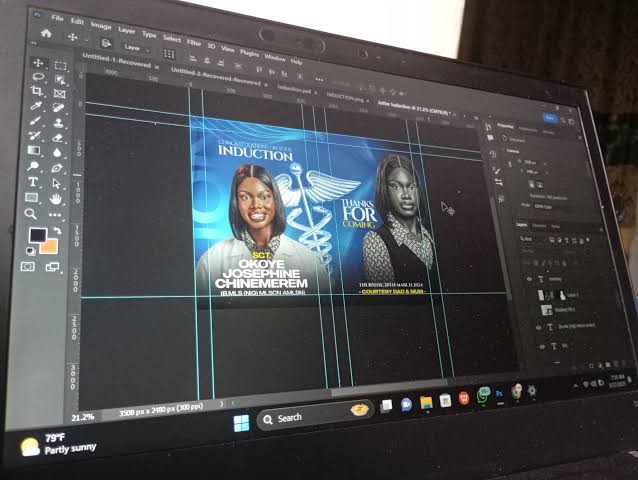
Task: Switch to Untitled-1-Recovered document tab
Action: point(116,61)
